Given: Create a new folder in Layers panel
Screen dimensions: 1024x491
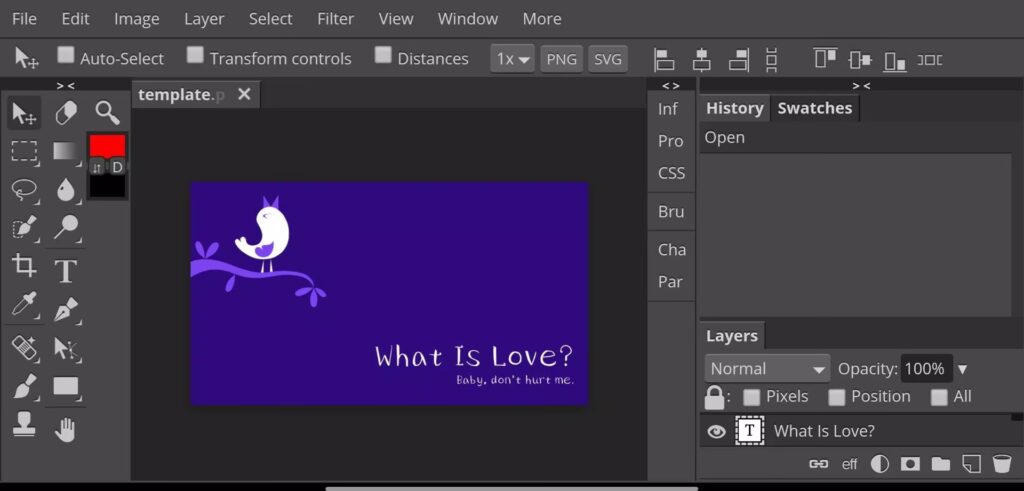Looking at the screenshot, I should (940, 464).
